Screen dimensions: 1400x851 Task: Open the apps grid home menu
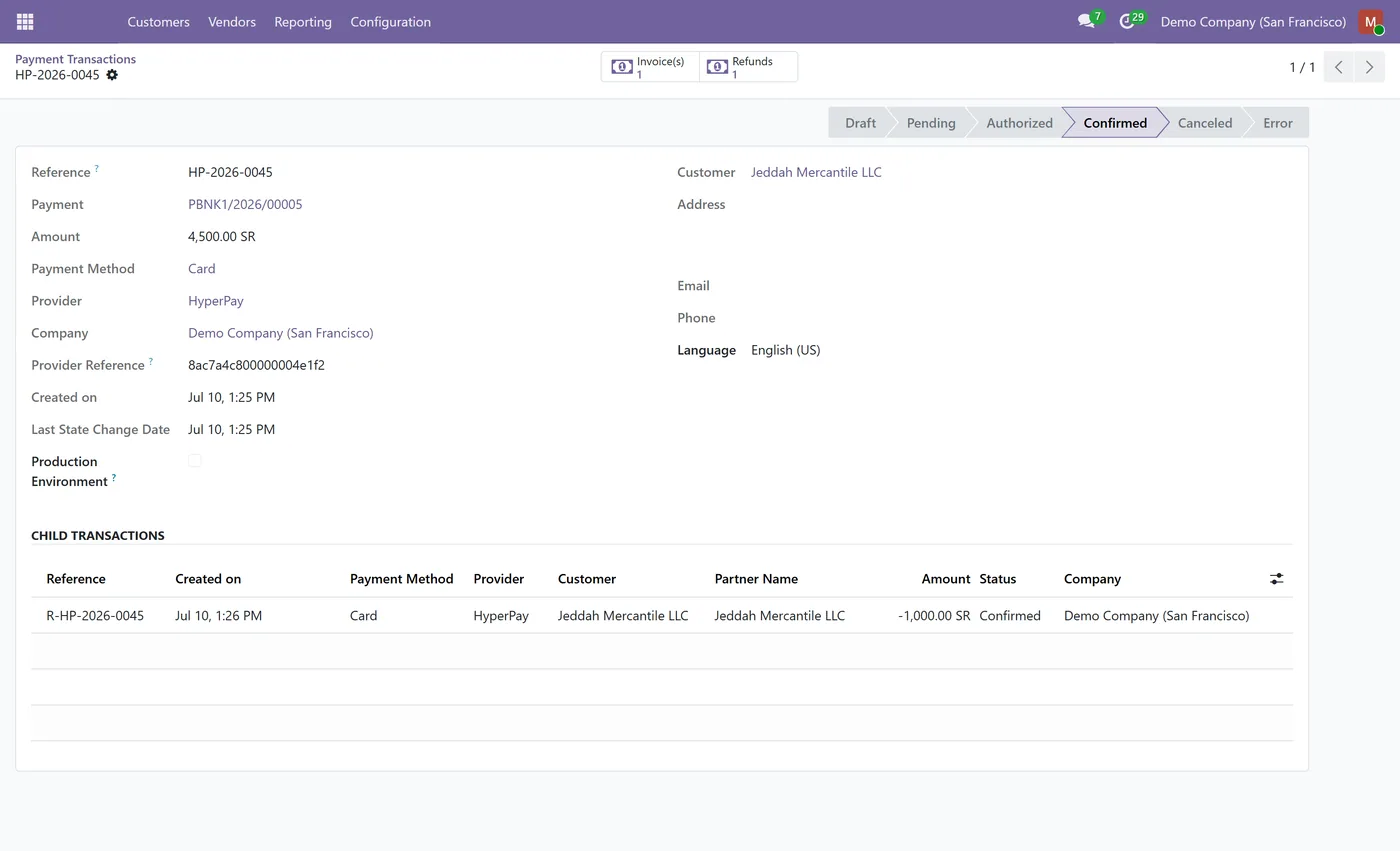pos(25,21)
